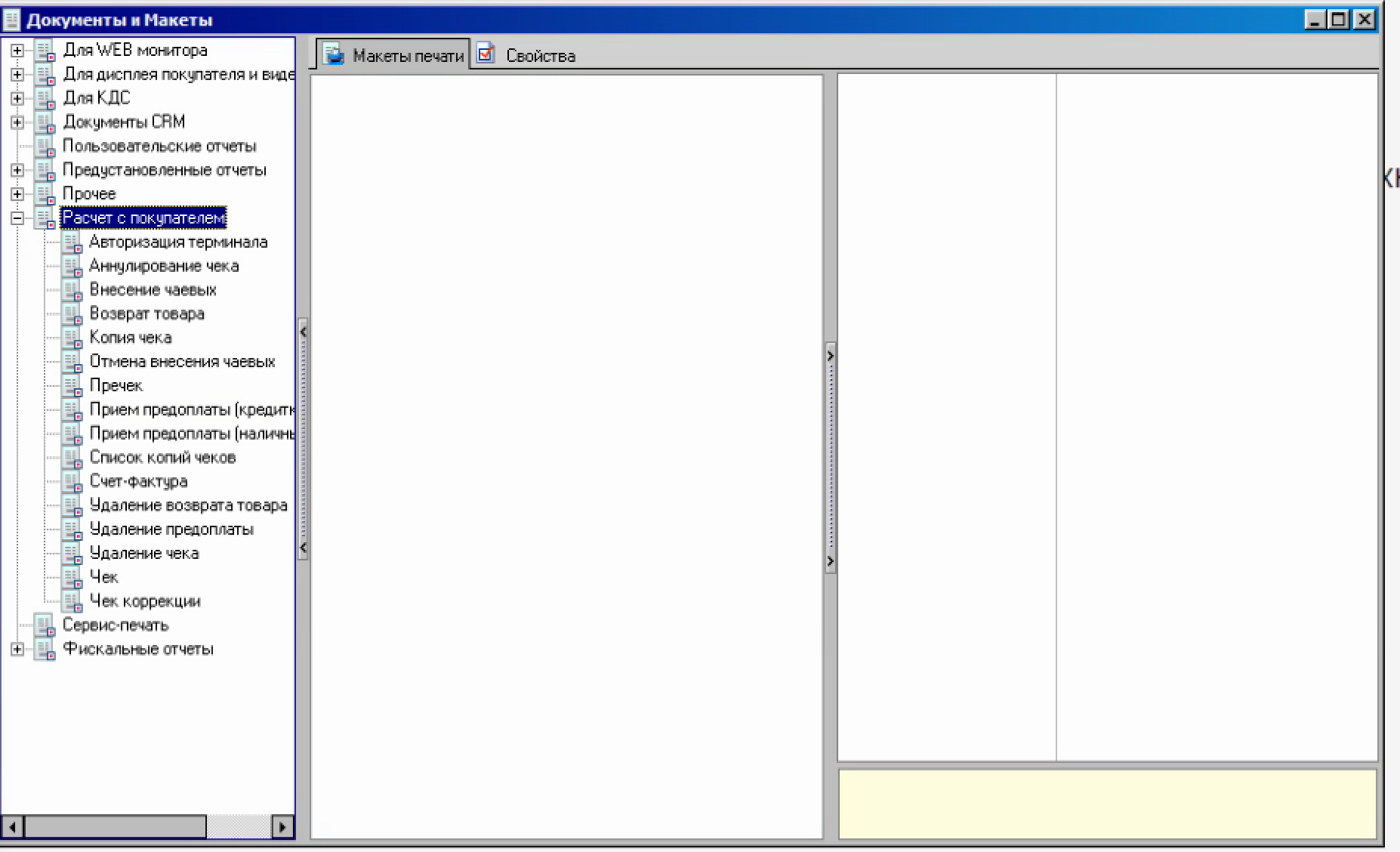Screen dimensions: 1400x852
Task: Expand the Документы CRM branch
Action: tap(17, 122)
